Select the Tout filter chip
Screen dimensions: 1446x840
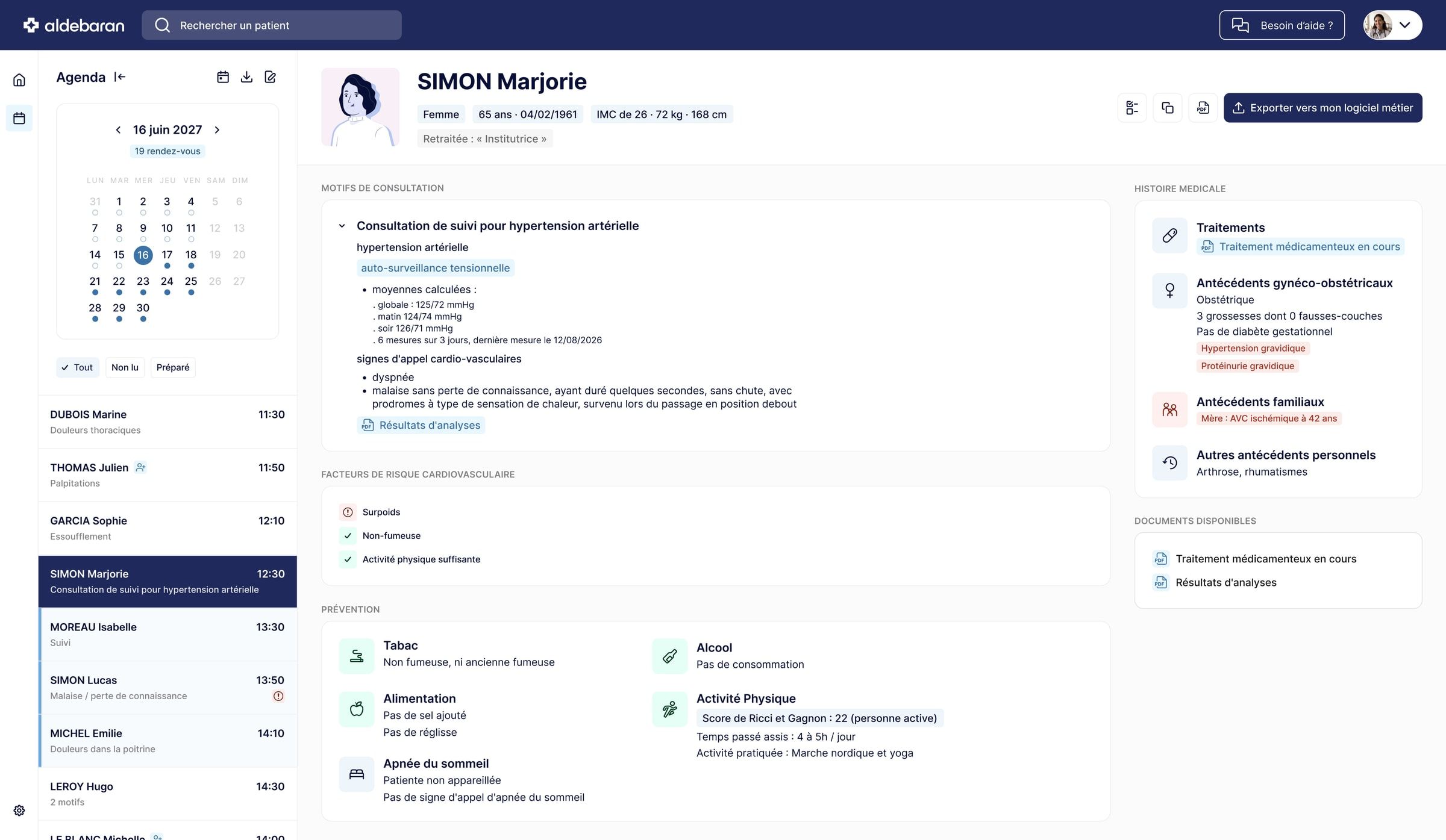(x=78, y=367)
